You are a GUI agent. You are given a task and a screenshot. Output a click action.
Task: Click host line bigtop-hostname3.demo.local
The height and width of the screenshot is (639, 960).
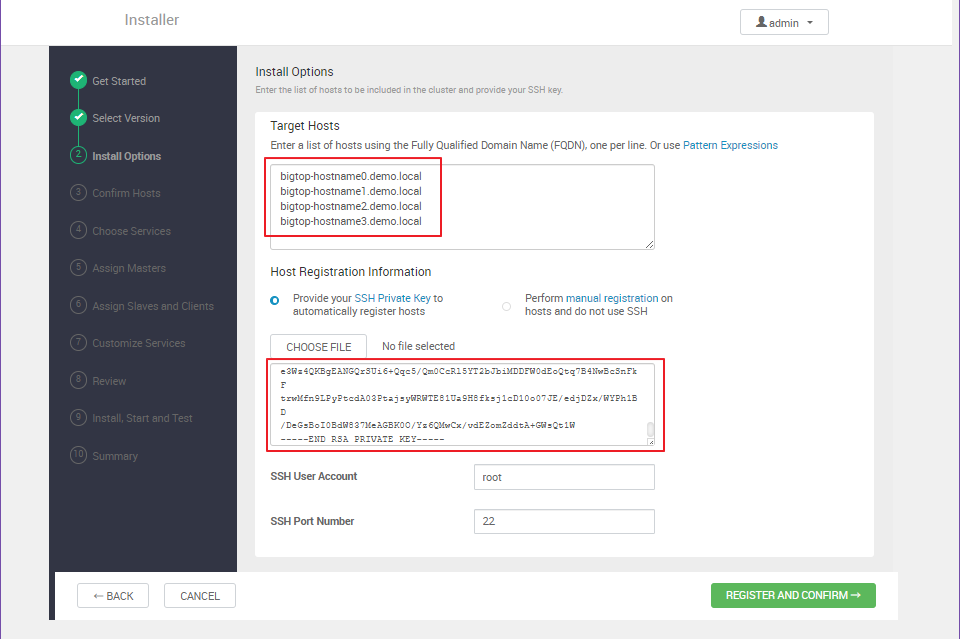click(x=351, y=221)
